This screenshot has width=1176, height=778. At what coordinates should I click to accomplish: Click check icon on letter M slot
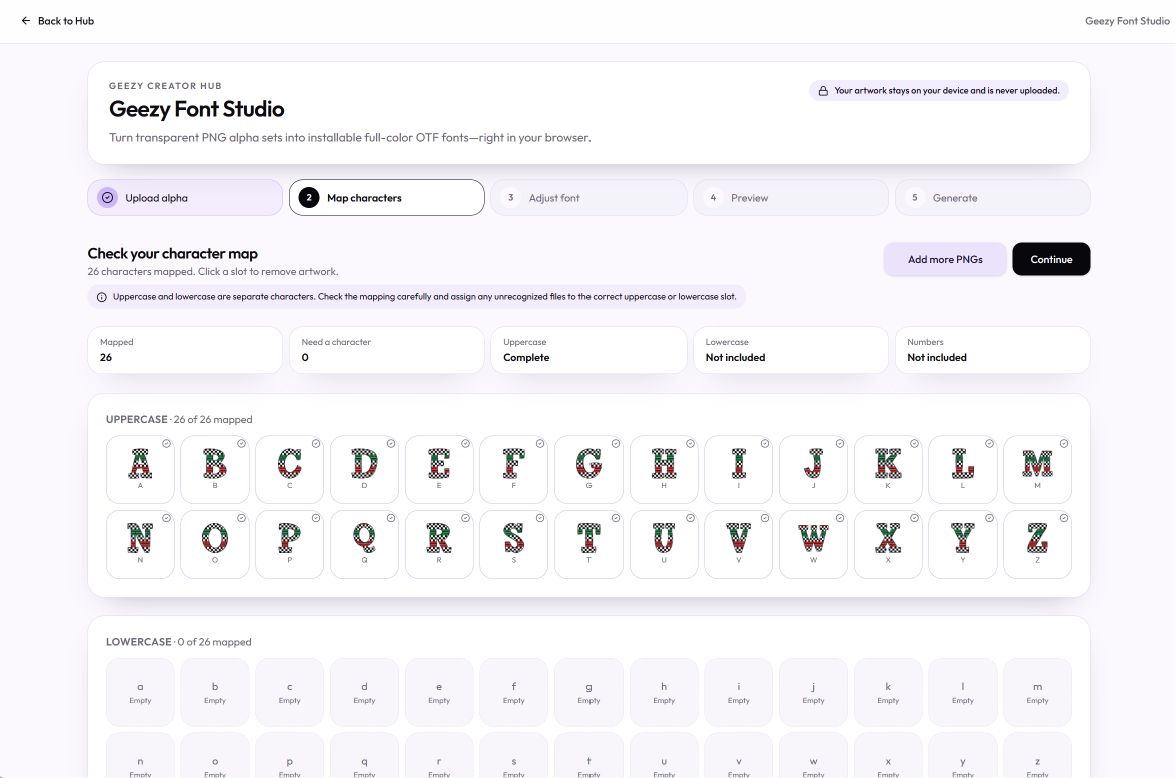click(x=1064, y=443)
